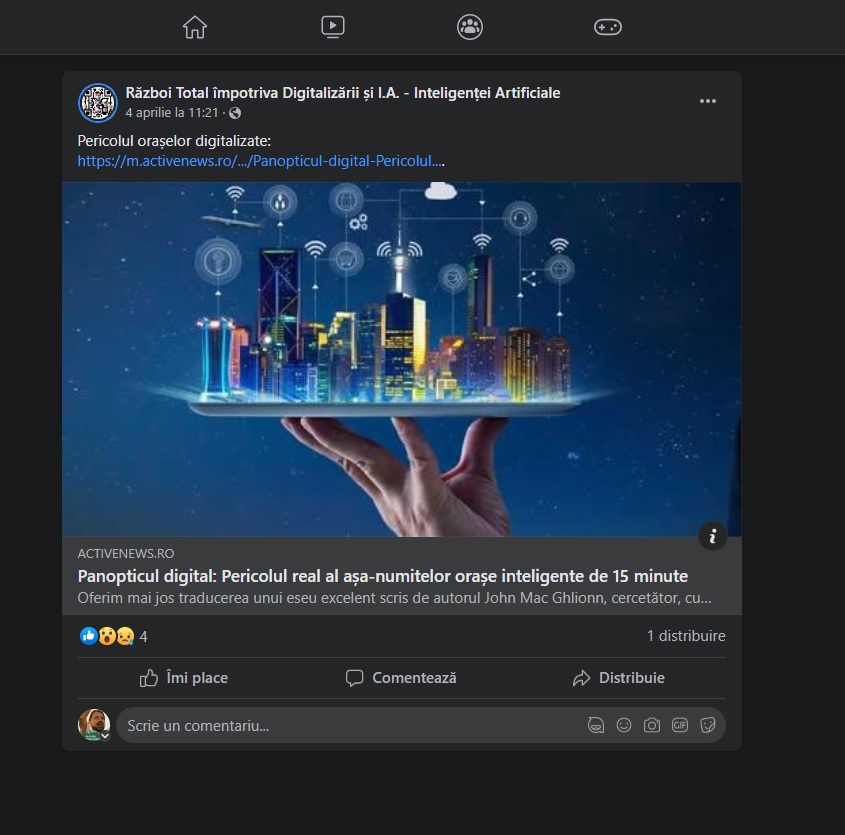Open the smart city article image

(401, 359)
